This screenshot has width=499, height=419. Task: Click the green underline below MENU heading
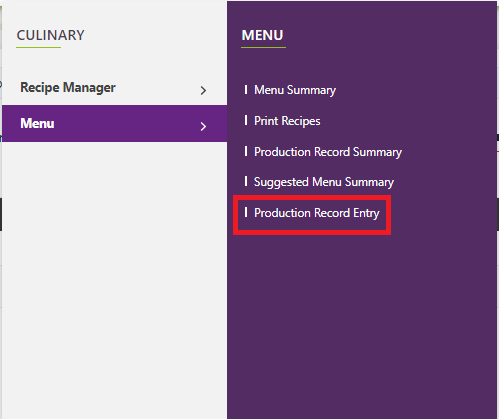(x=263, y=47)
